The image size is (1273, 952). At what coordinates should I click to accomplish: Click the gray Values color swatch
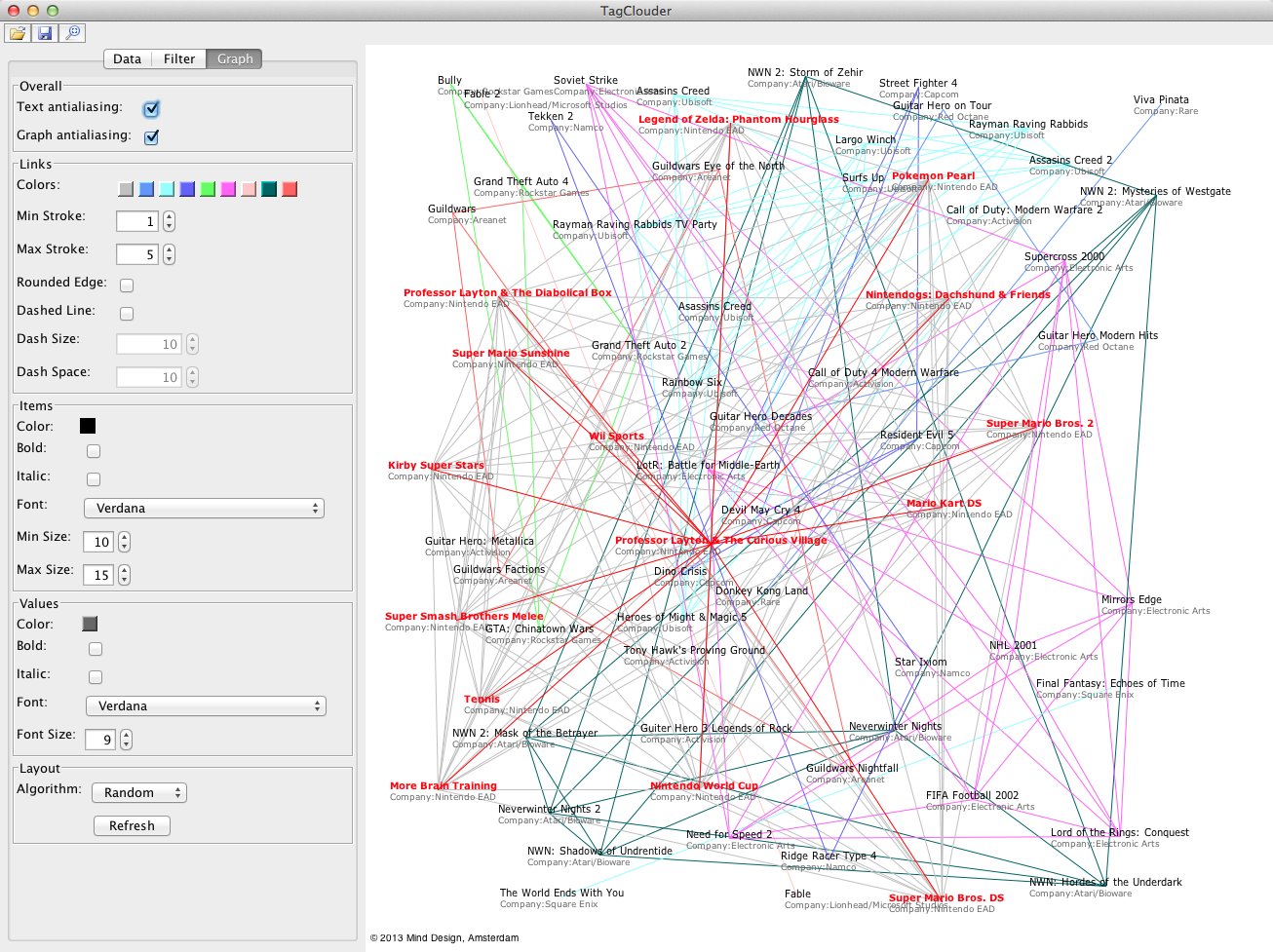(90, 624)
